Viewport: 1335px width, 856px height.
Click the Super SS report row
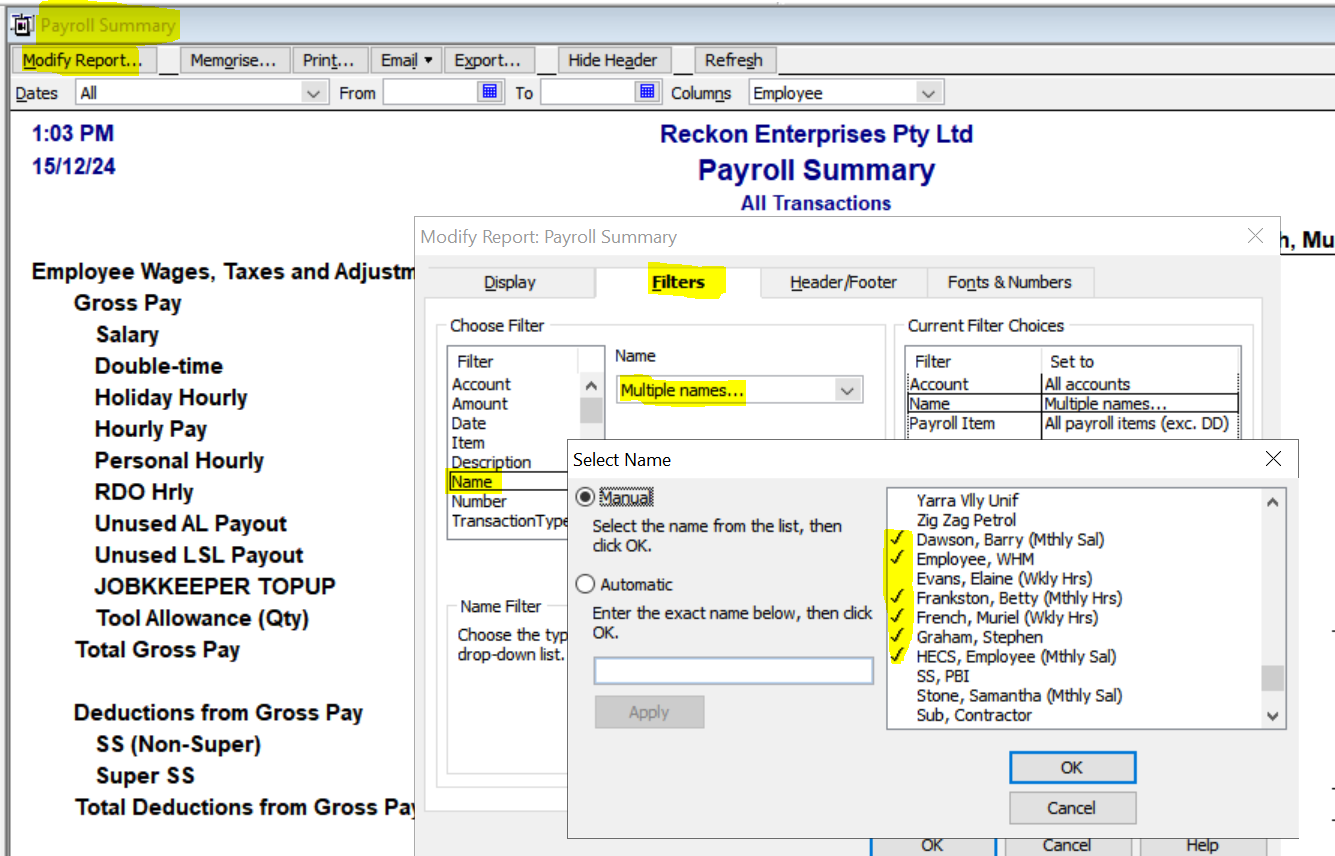[x=145, y=776]
